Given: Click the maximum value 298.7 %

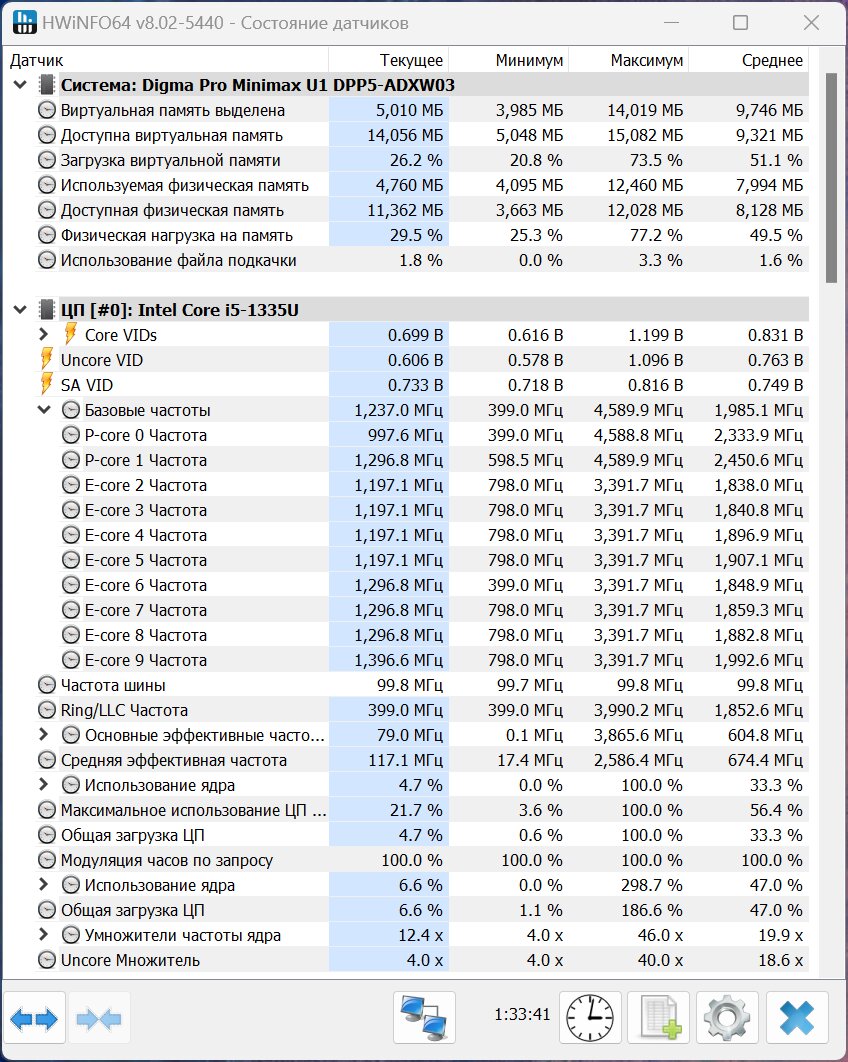Looking at the screenshot, I should pos(652,885).
